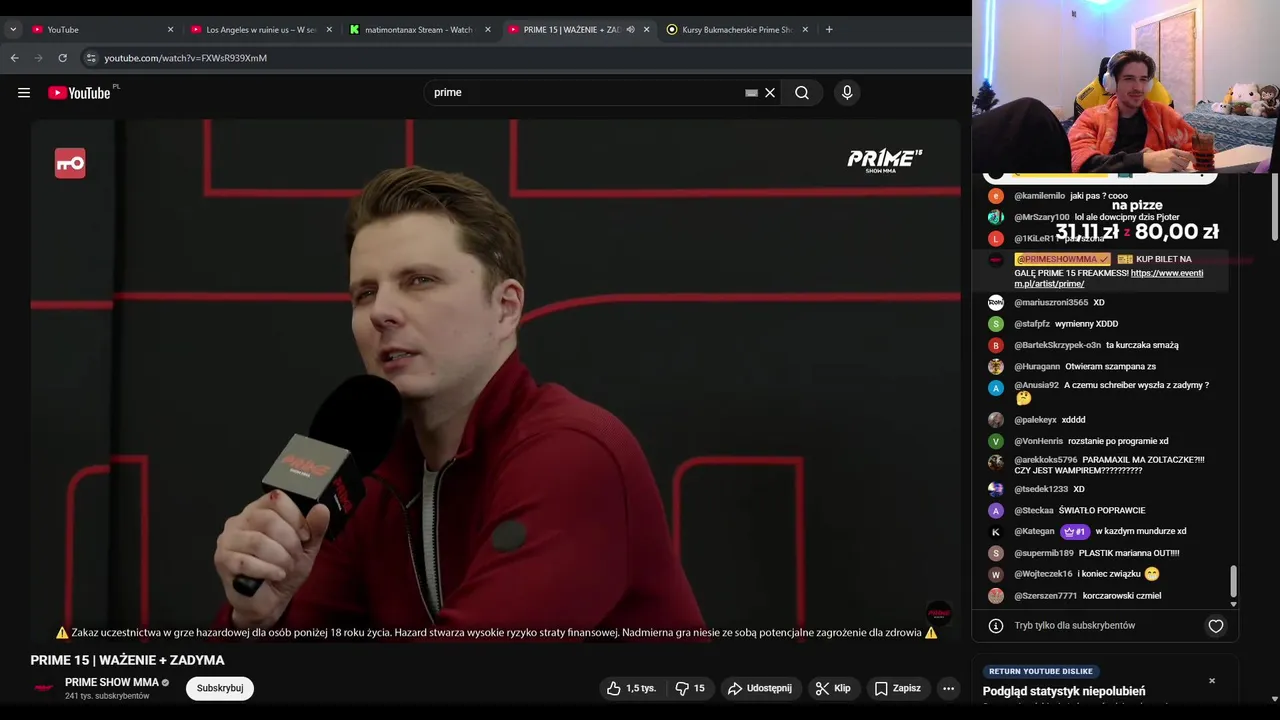
Task: Go back in browser history
Action: 15,58
